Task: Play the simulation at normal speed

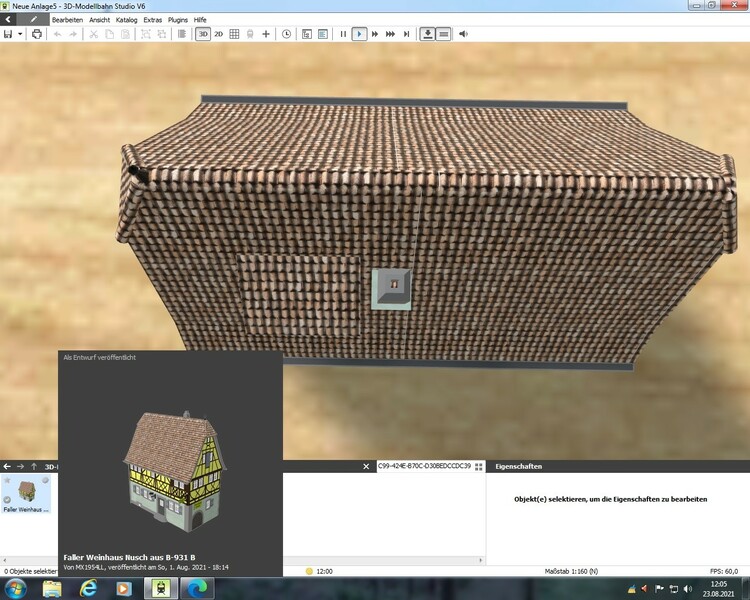Action: tap(359, 34)
